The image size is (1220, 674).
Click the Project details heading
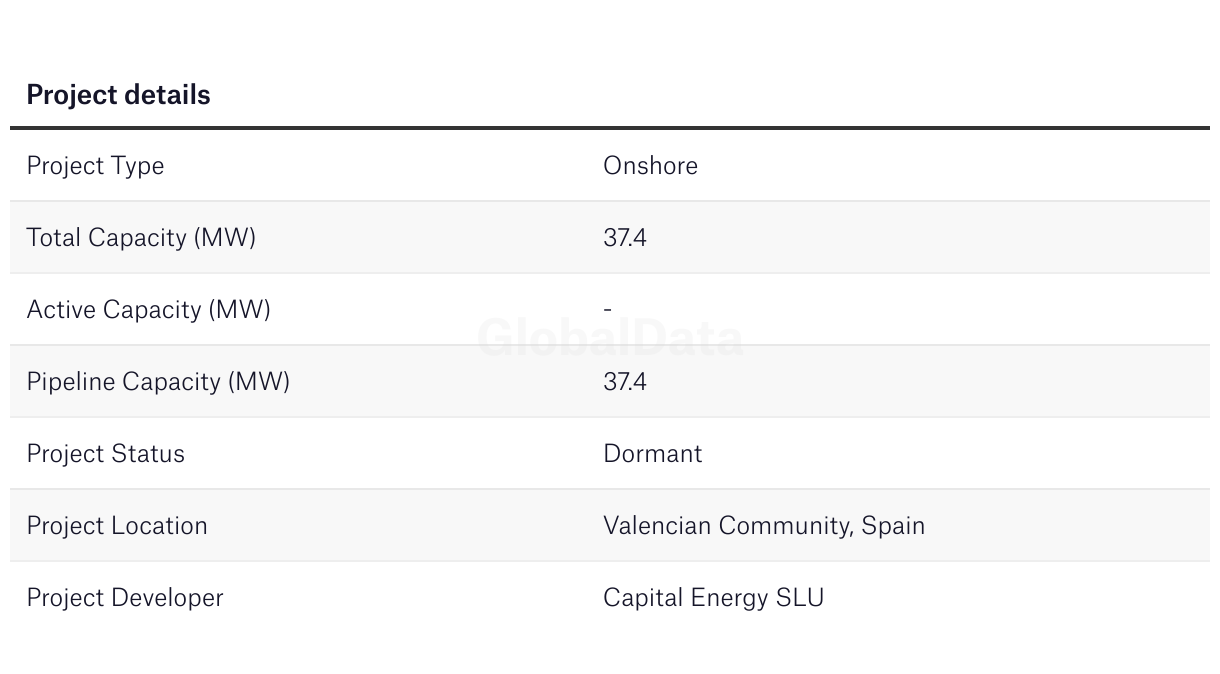point(118,95)
